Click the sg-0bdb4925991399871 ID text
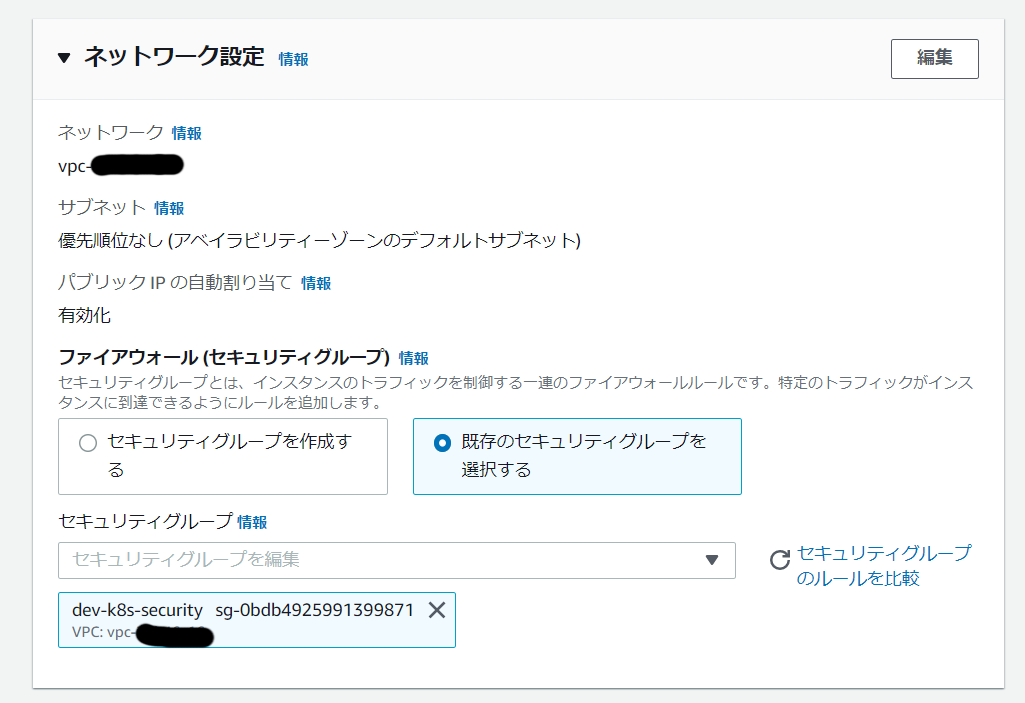 click(314, 610)
